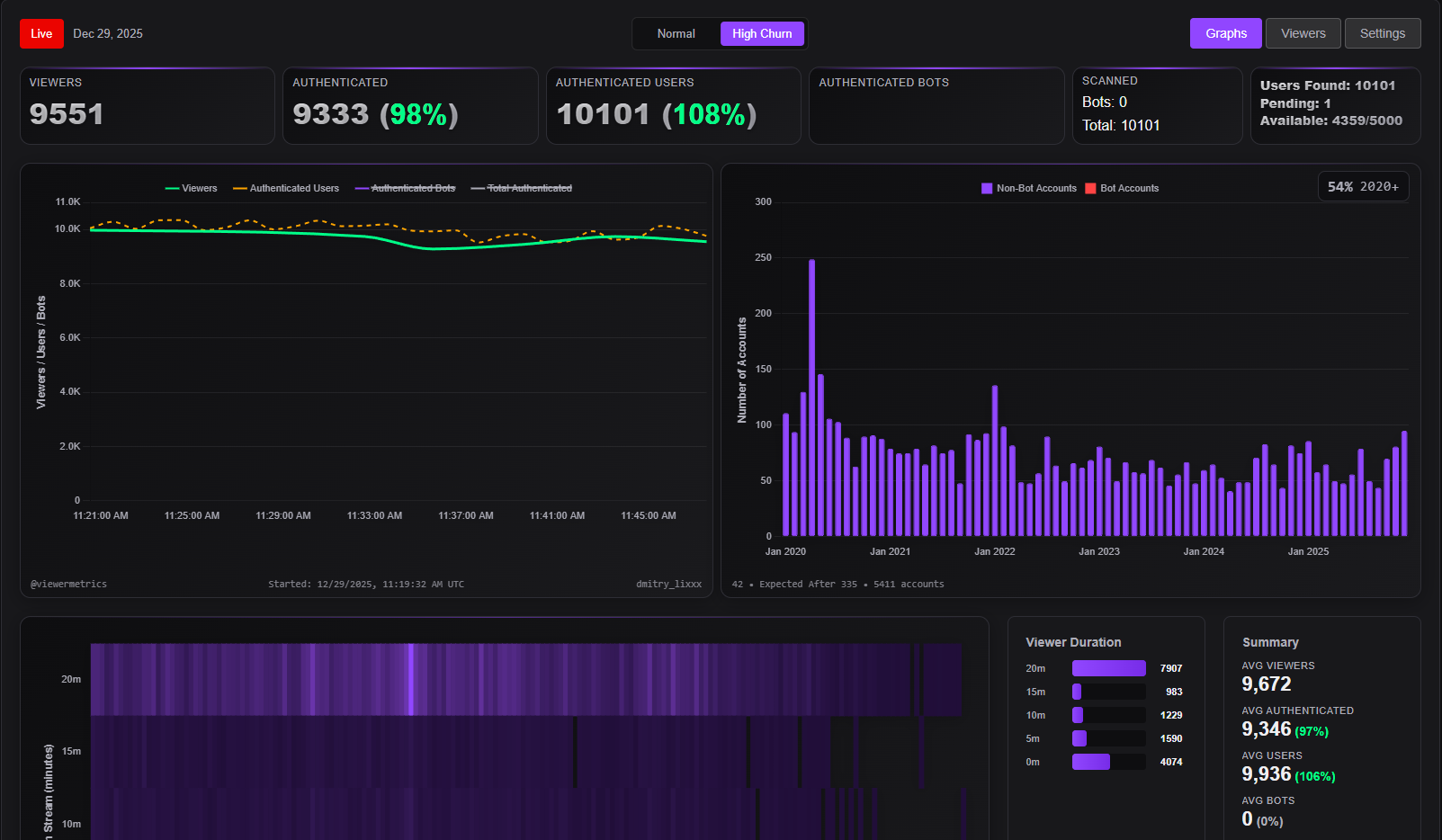Show the Authenticated Bots legend series
Viewport: 1442px width, 840px height.
[x=406, y=188]
